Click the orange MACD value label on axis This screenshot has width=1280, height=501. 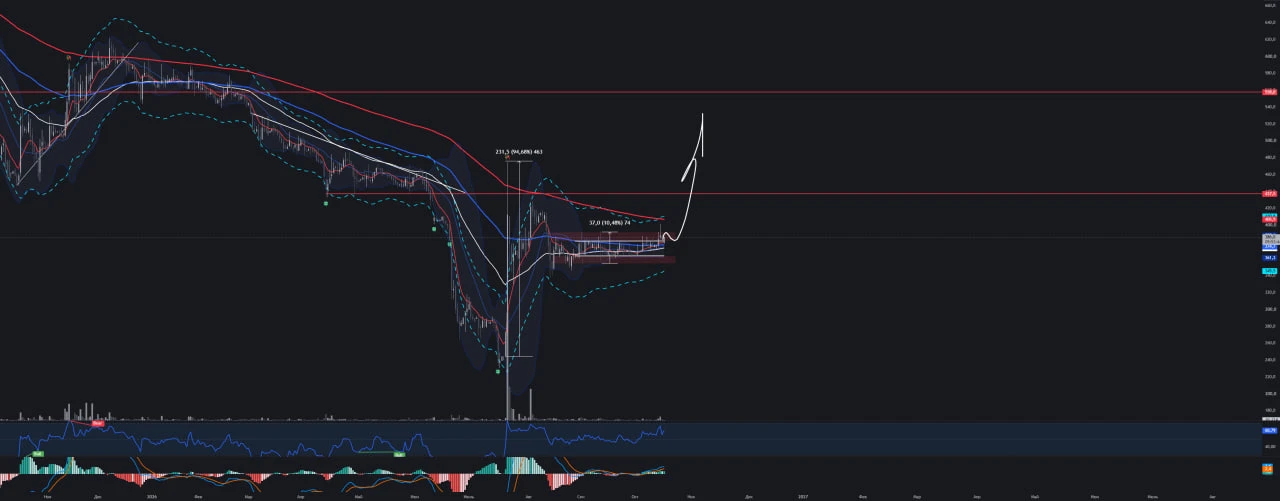pos(1270,467)
